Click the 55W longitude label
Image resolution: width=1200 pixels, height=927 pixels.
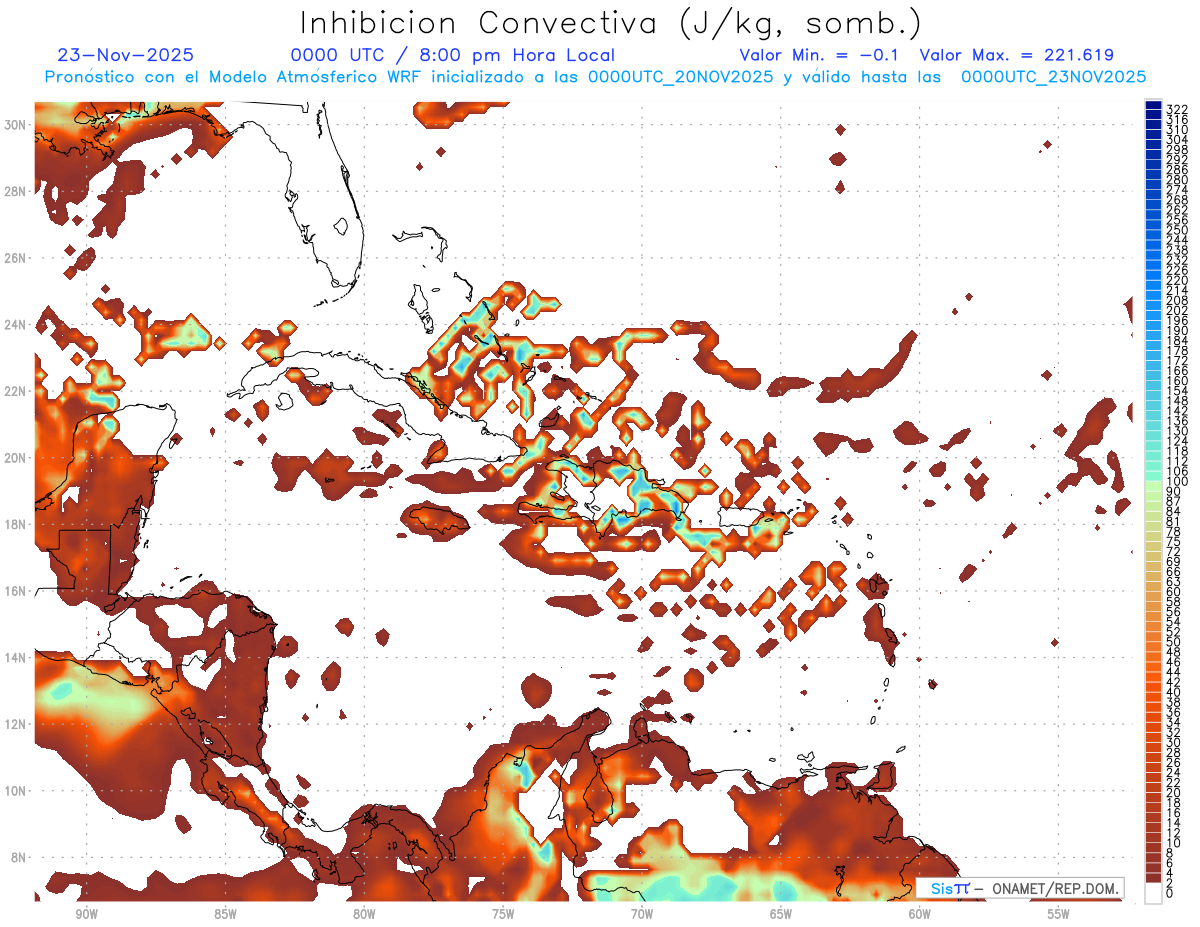(1059, 914)
